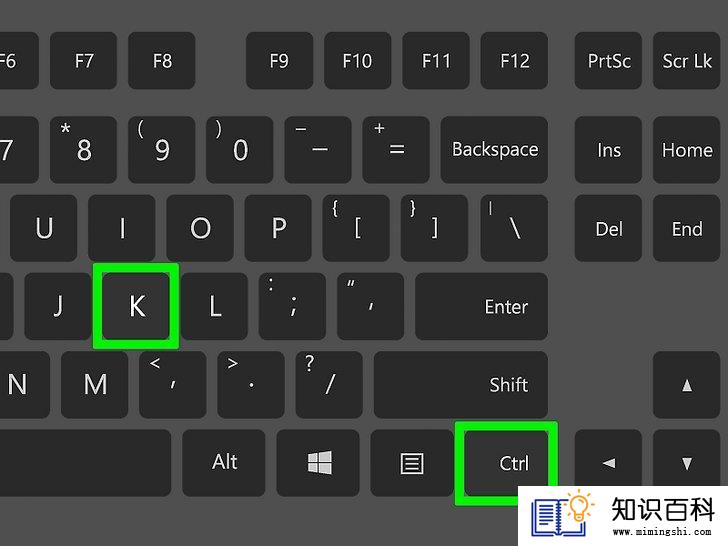Image resolution: width=728 pixels, height=546 pixels.
Task: Click the up arrow key
Action: click(x=687, y=385)
